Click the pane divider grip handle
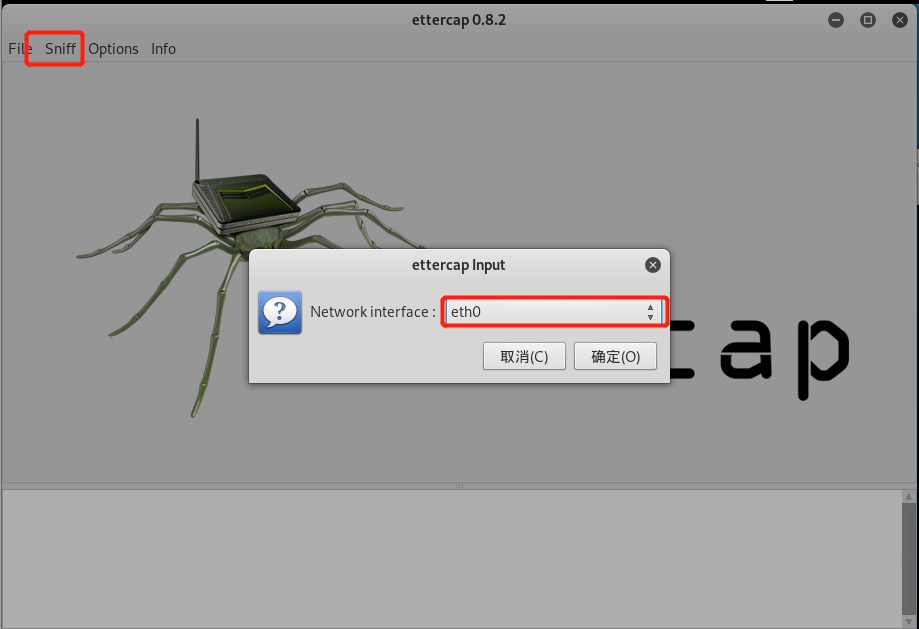The height and width of the screenshot is (629, 919). (460, 486)
